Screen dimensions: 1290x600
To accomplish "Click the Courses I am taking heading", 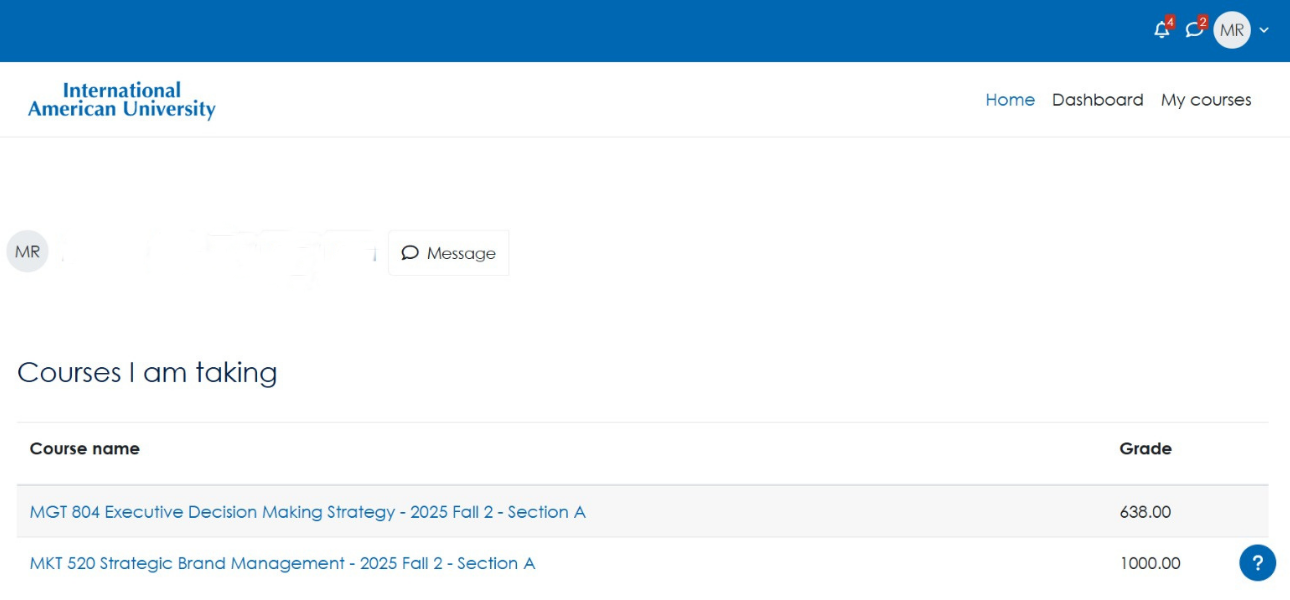I will pos(147,373).
